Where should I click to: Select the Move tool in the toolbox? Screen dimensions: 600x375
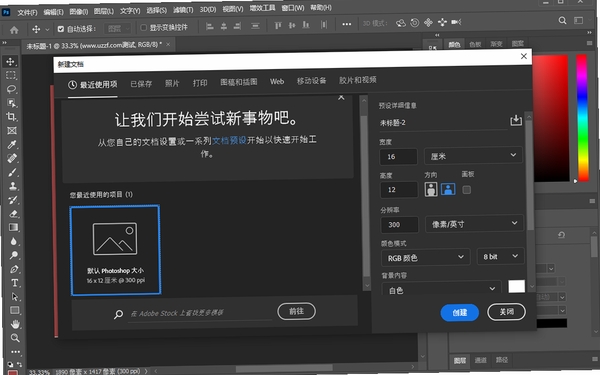(11, 61)
